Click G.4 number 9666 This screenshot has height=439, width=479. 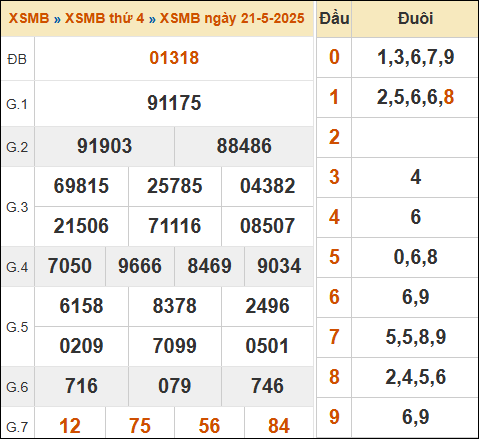pos(140,266)
